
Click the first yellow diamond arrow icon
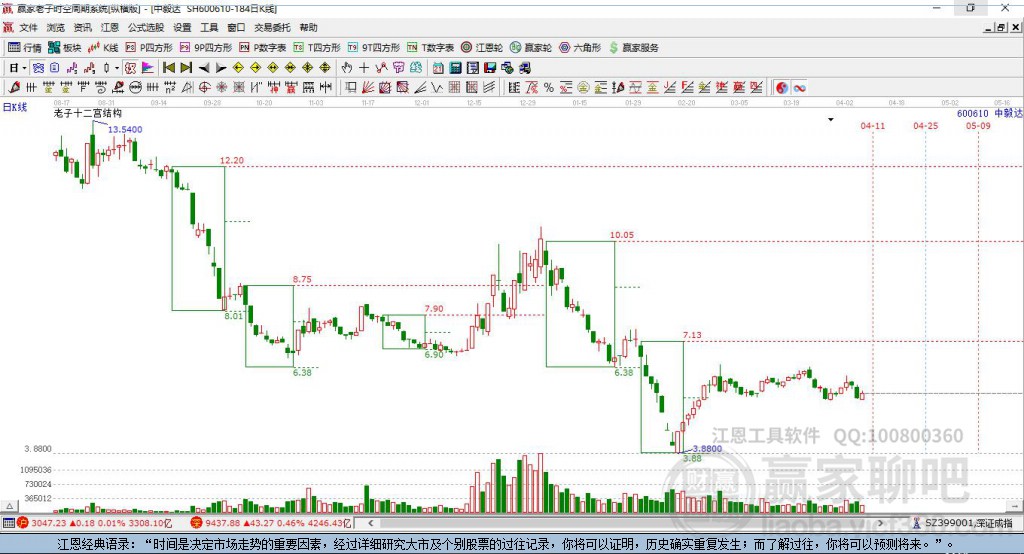pos(238,68)
